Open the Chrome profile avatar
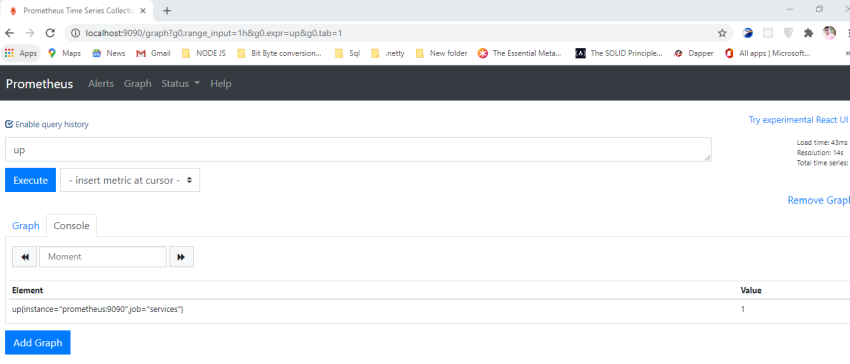This screenshot has width=850, height=364. click(x=829, y=33)
